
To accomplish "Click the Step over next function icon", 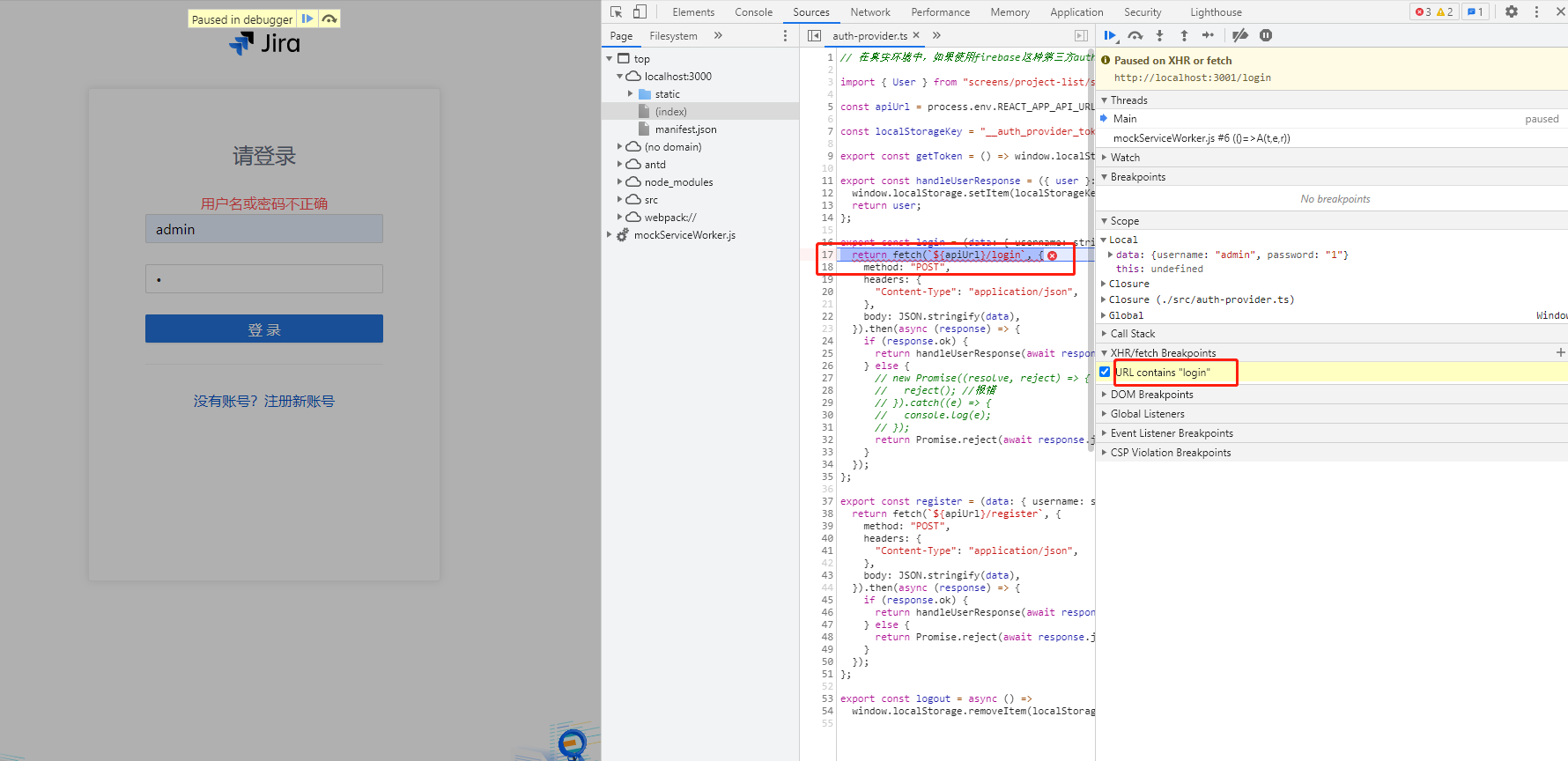I will click(1135, 35).
